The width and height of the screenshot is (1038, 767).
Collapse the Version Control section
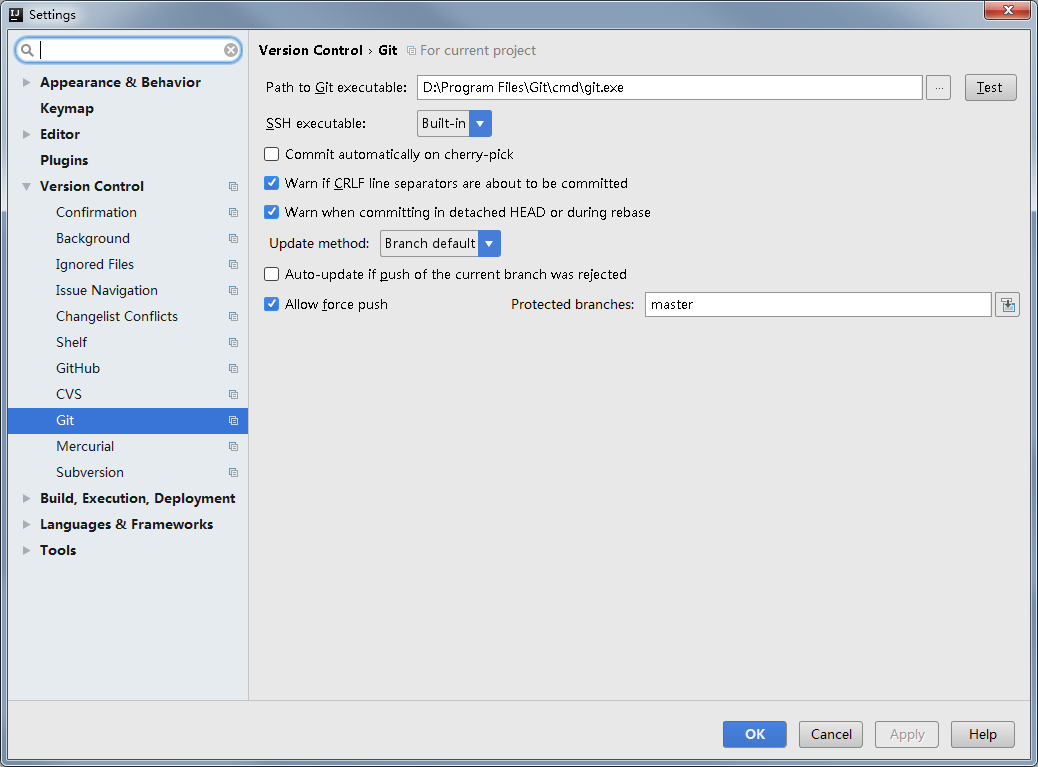pos(26,187)
